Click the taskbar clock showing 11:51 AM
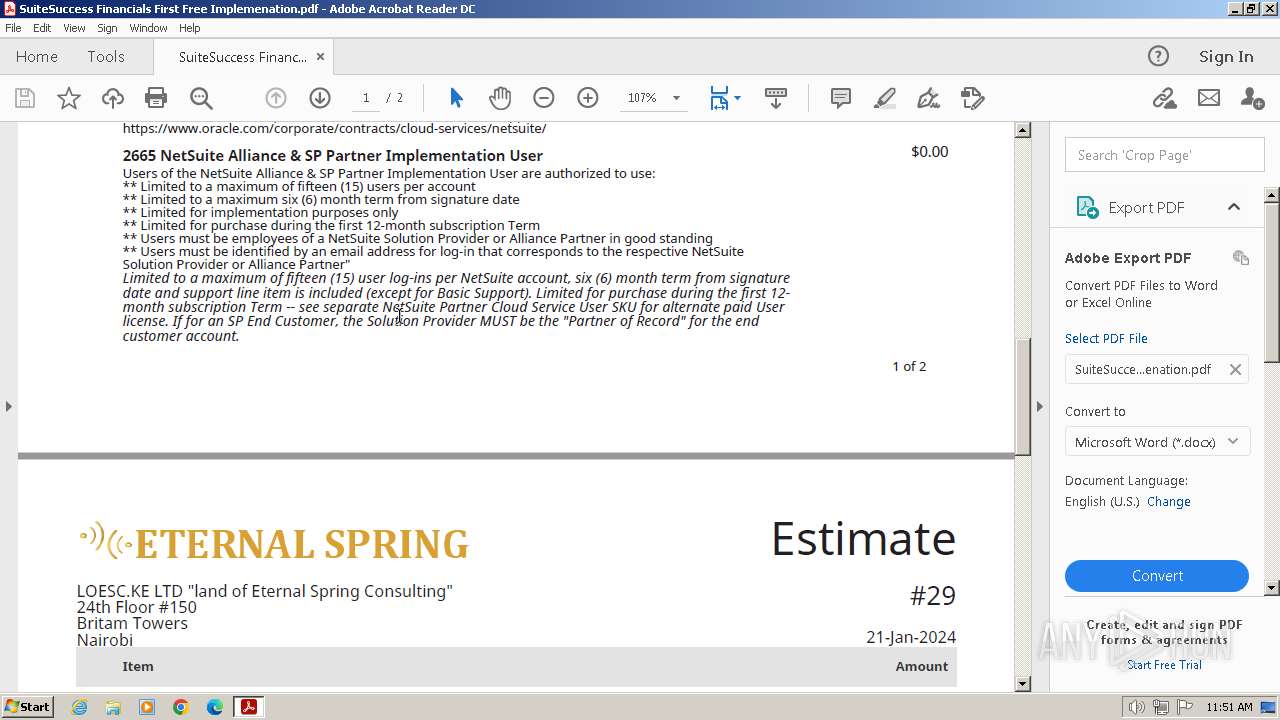 (1229, 707)
